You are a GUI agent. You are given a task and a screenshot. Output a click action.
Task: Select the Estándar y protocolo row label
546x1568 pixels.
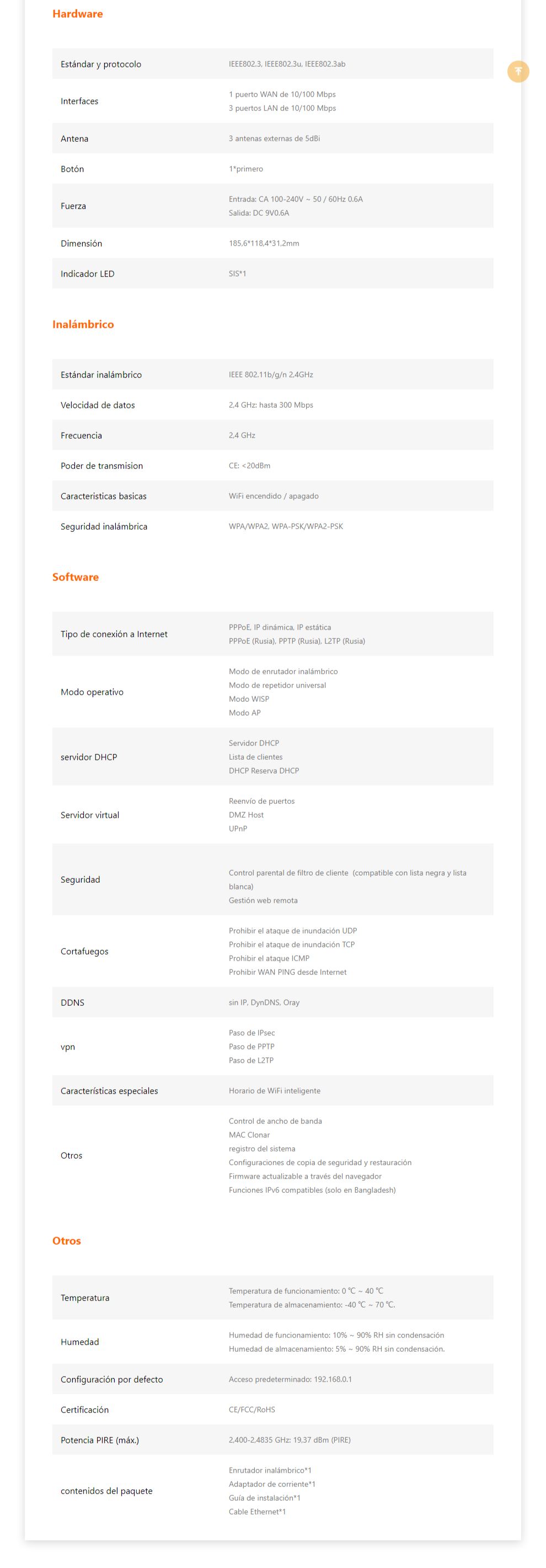click(101, 64)
